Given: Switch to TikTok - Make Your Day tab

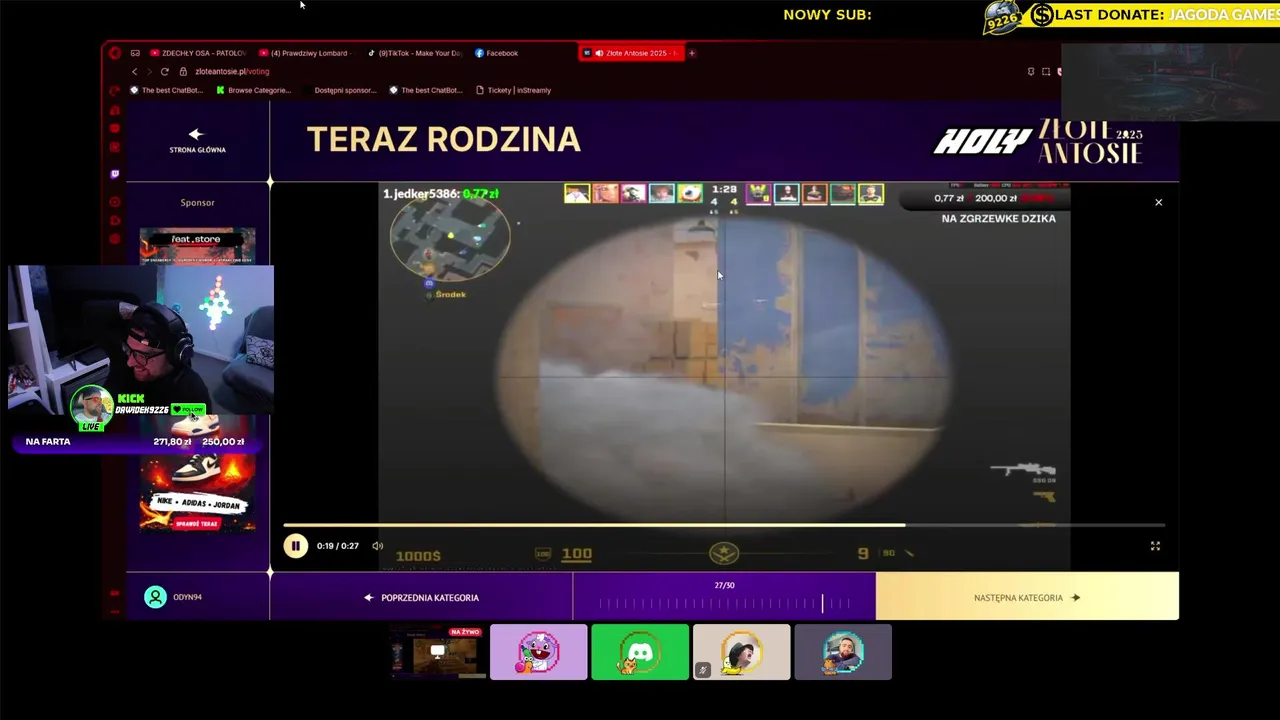Looking at the screenshot, I should 413,53.
